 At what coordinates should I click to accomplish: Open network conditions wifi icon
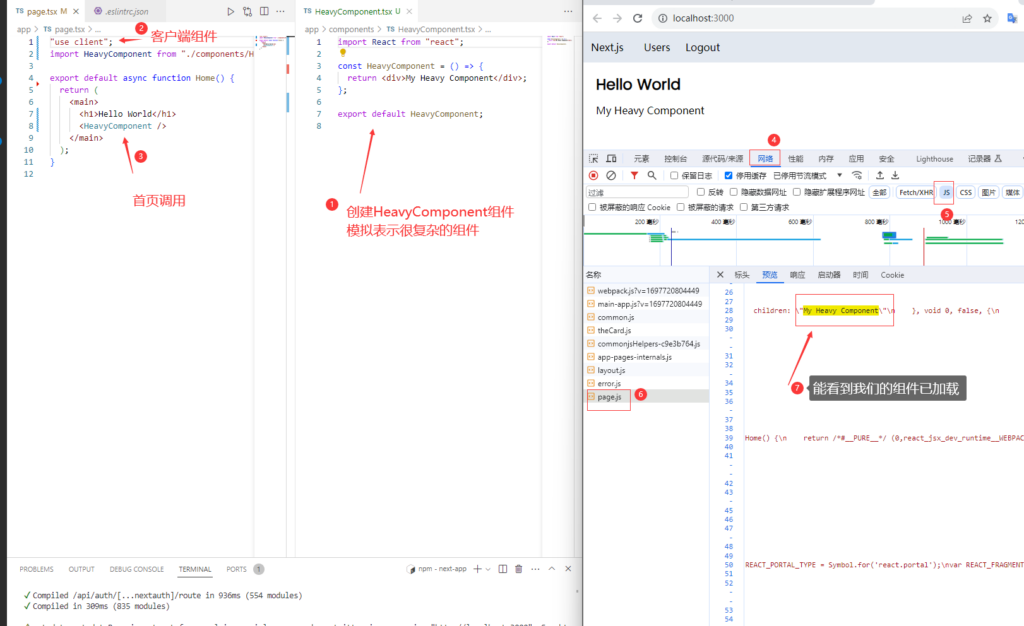pos(857,175)
